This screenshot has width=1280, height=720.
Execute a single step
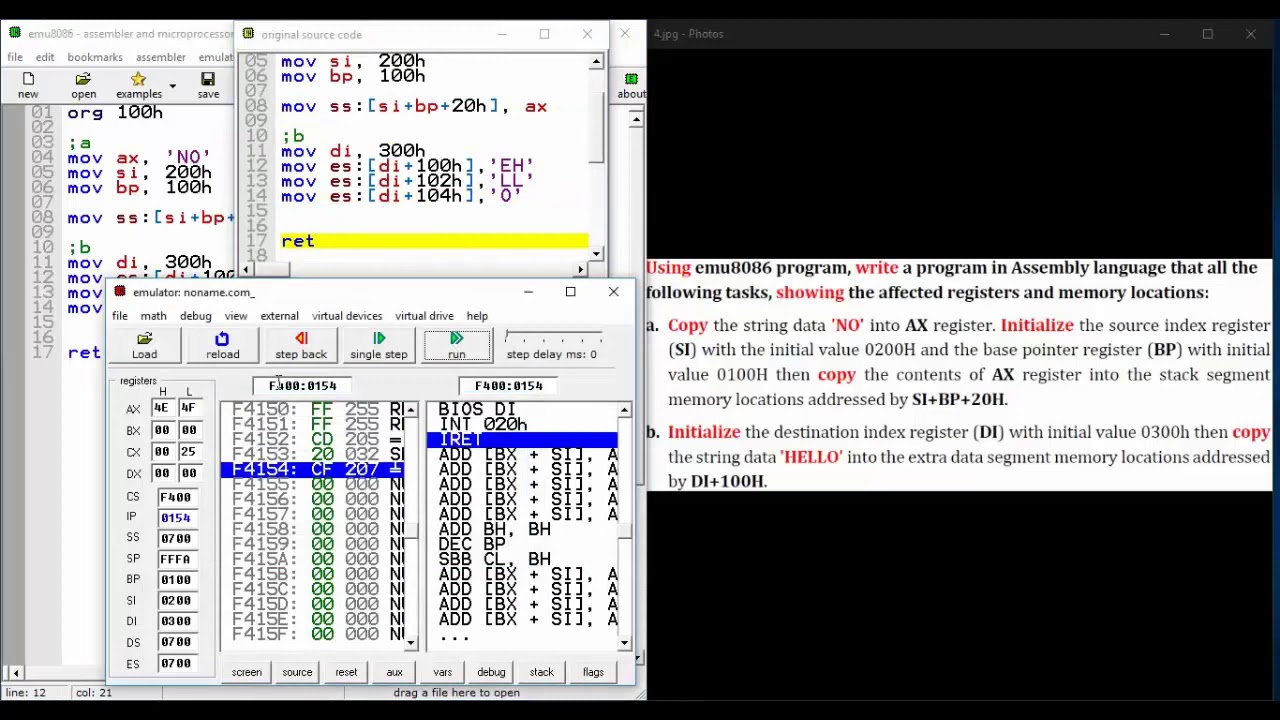[x=379, y=345]
